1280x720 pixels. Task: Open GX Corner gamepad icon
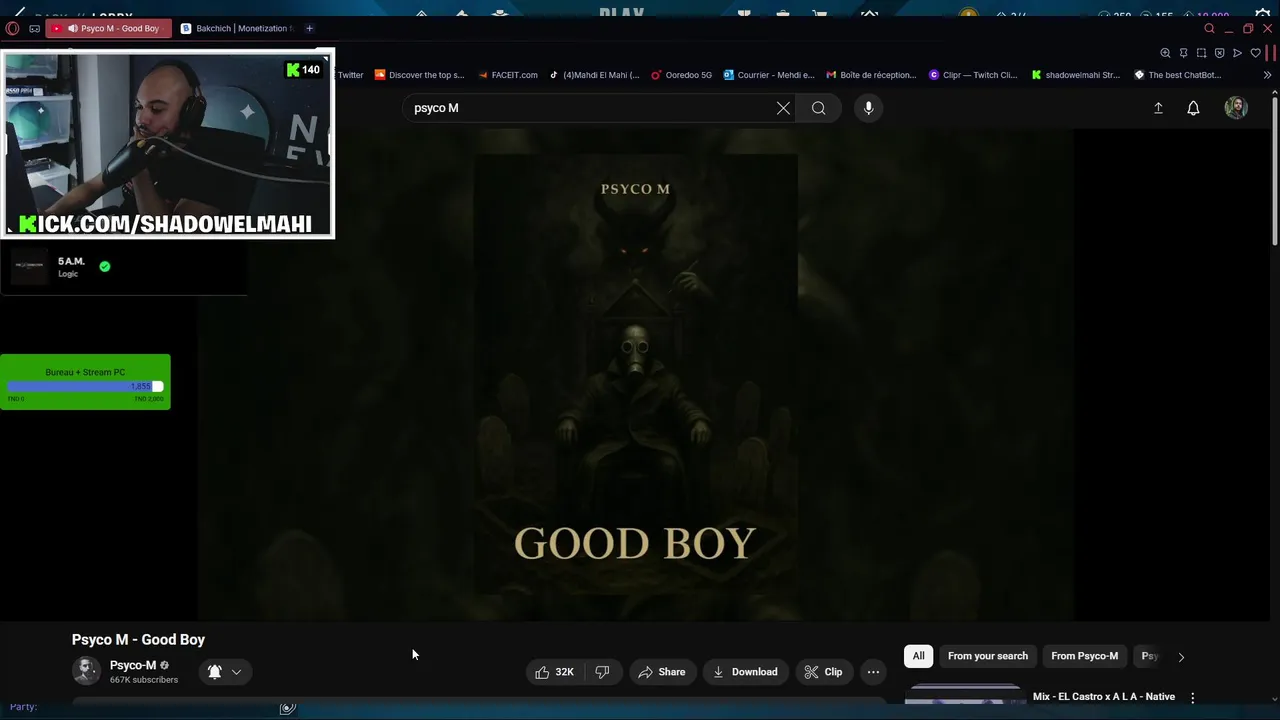pyautogui.click(x=34, y=28)
